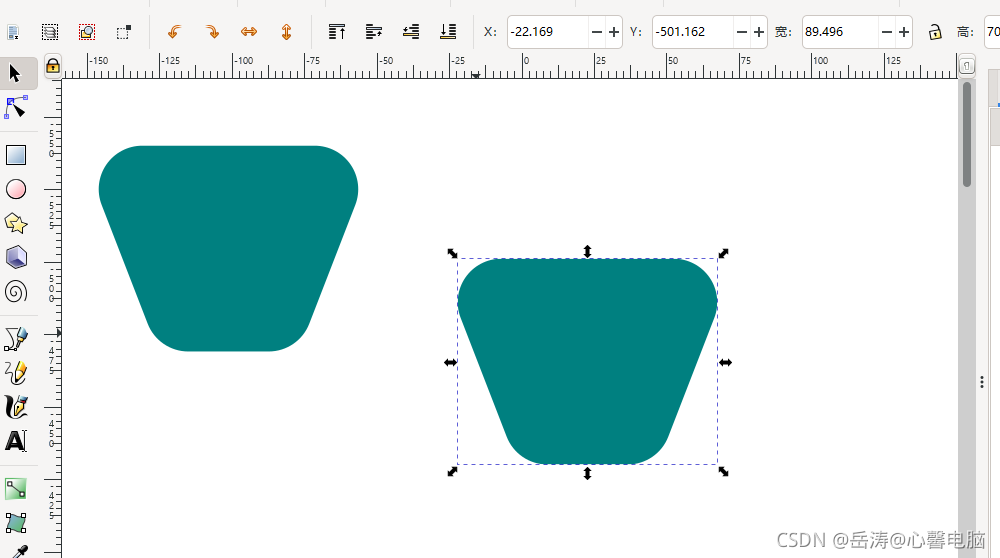This screenshot has width=1000, height=558.
Task: Decrease the width value
Action: click(886, 32)
